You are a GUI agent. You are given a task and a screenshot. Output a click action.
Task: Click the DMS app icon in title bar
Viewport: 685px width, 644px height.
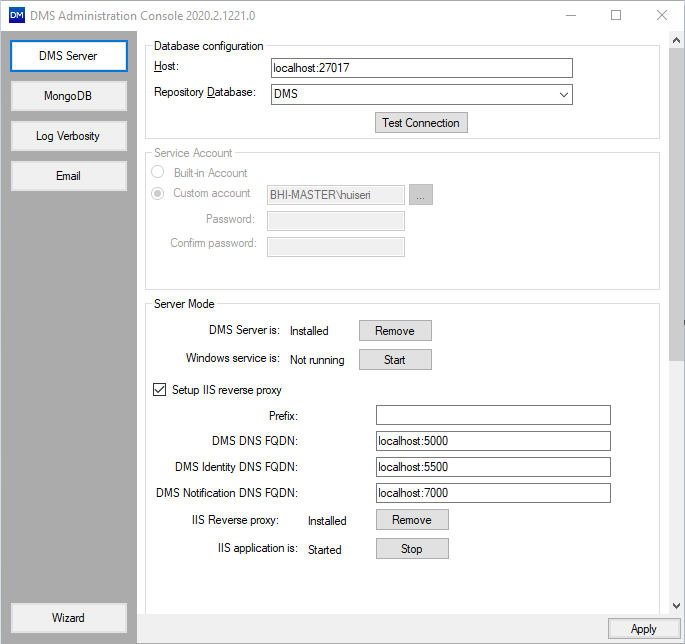(x=16, y=15)
